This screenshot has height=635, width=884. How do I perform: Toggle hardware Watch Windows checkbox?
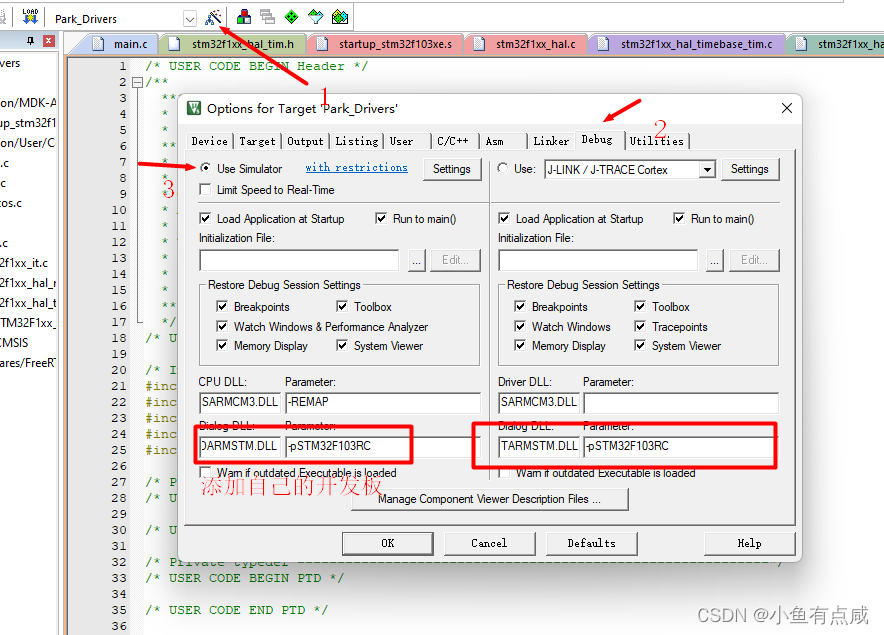pos(520,327)
